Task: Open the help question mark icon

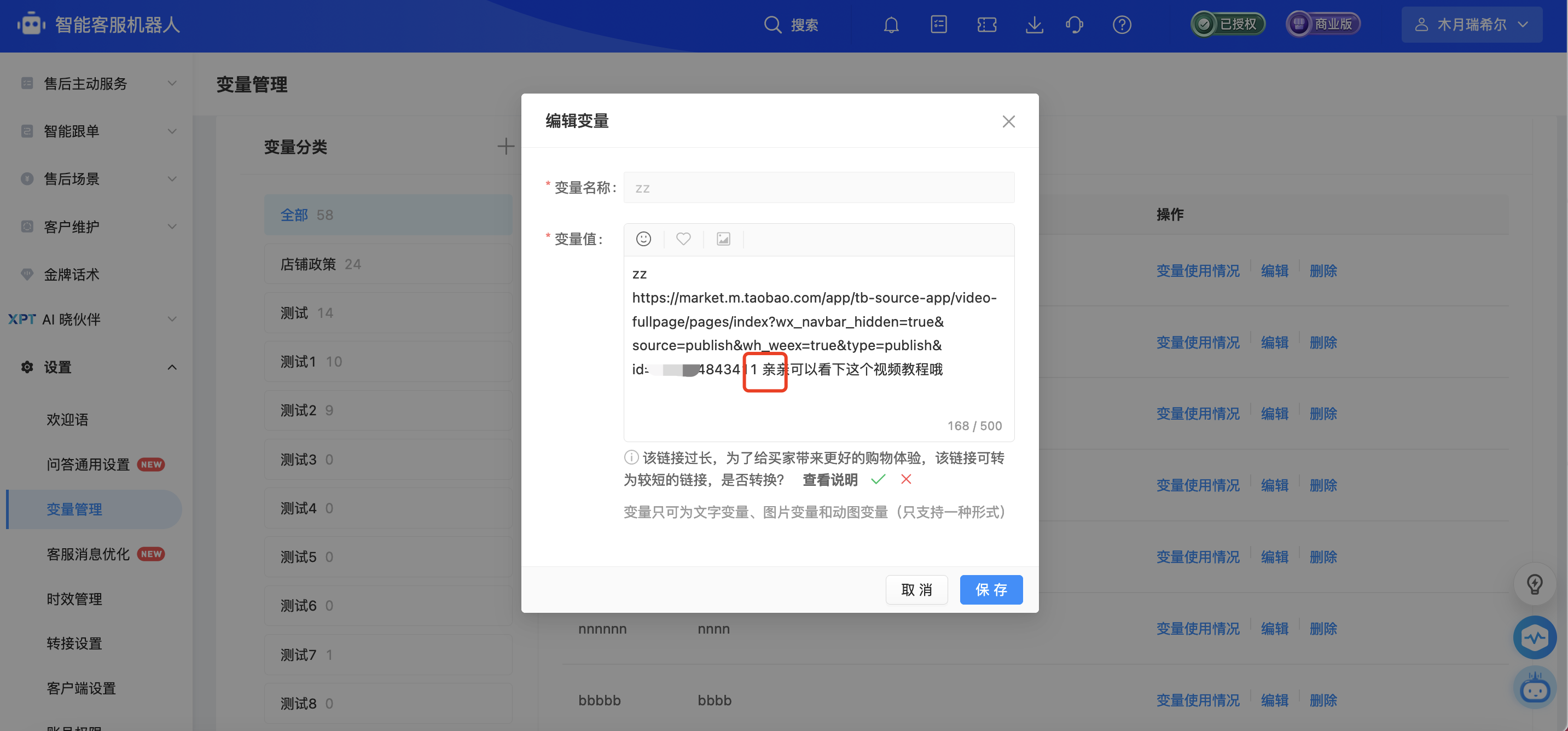Action: point(1122,25)
